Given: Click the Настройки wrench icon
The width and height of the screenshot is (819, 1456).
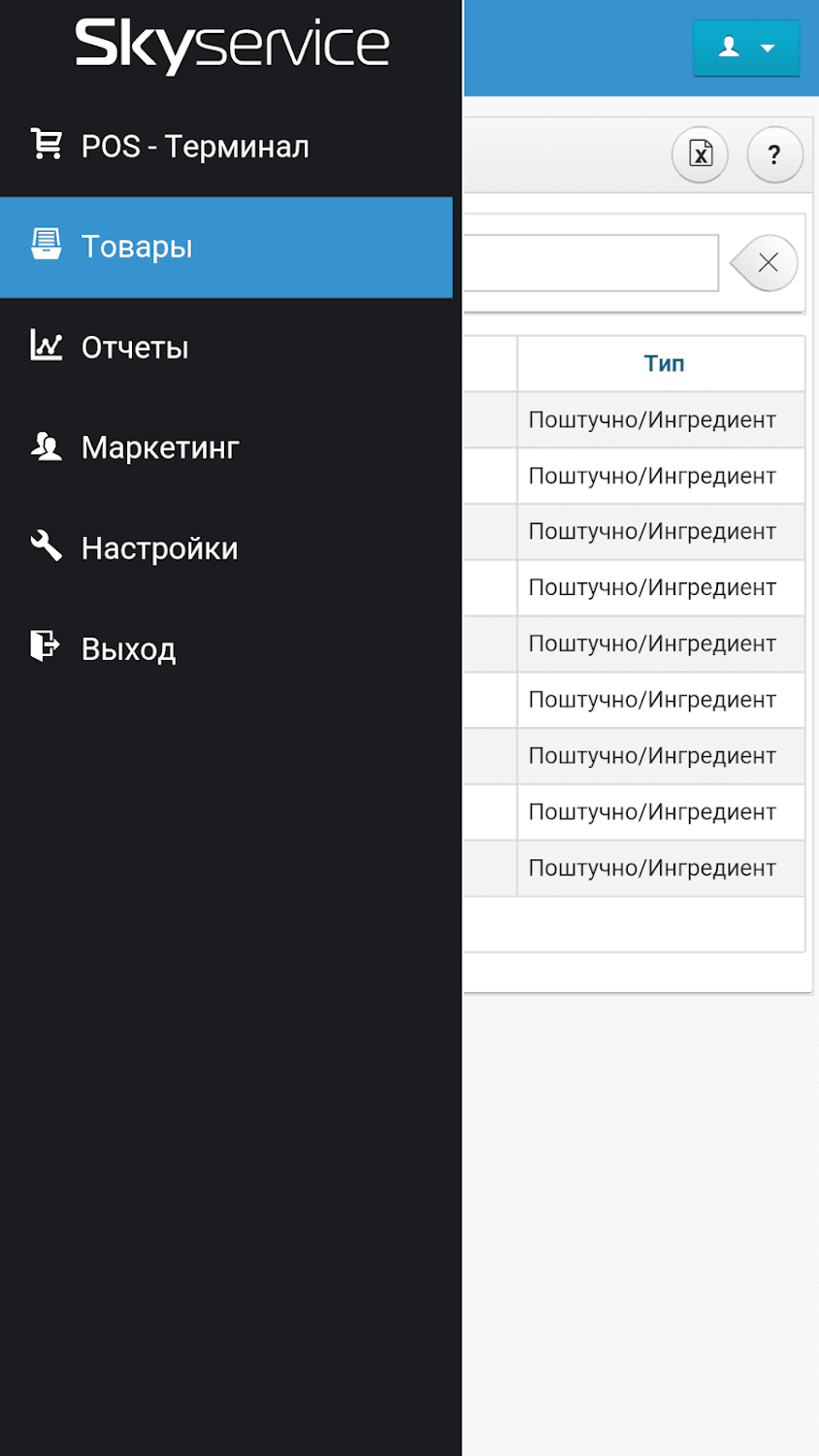Looking at the screenshot, I should pyautogui.click(x=46, y=546).
